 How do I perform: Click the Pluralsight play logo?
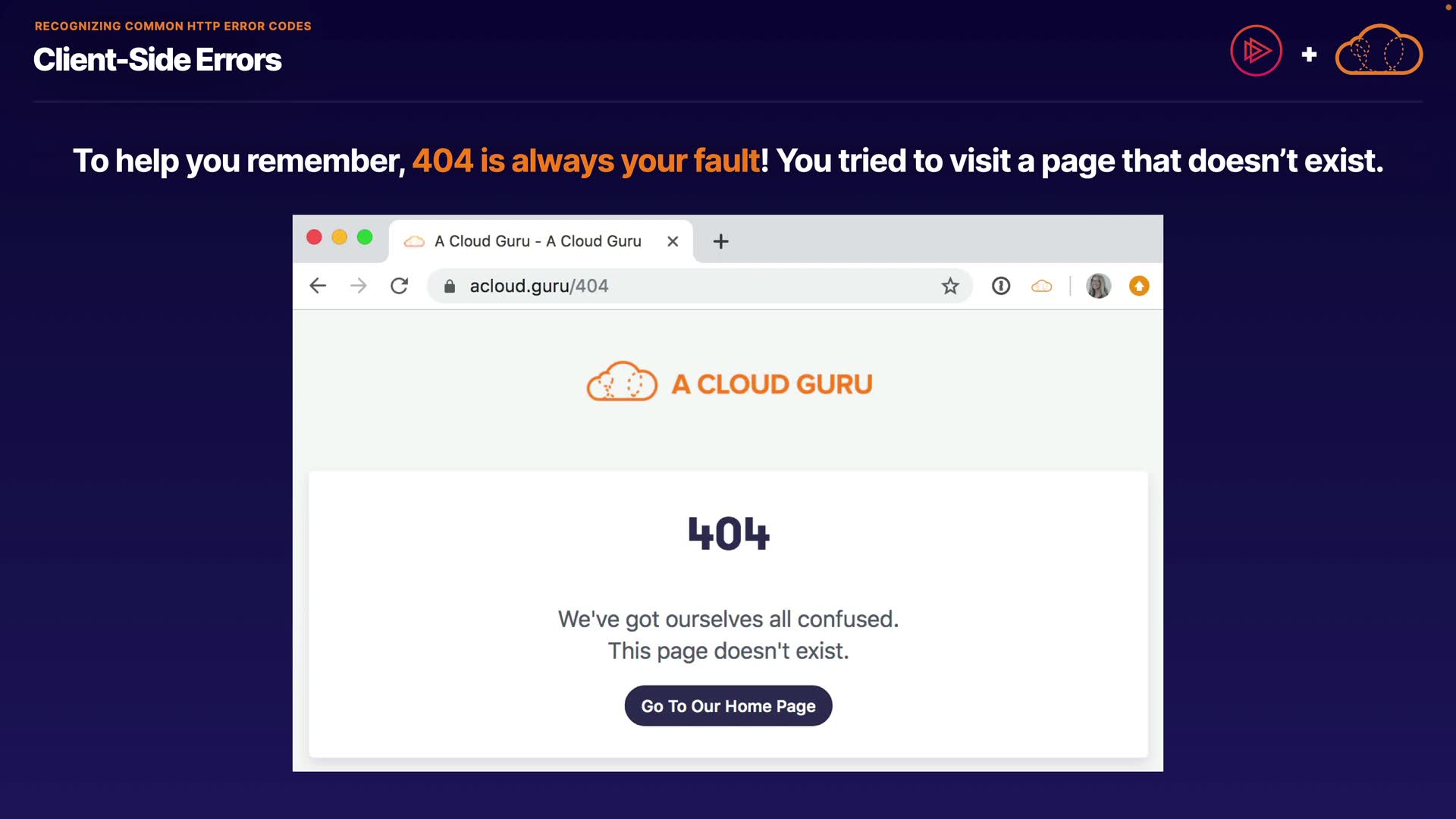(1256, 52)
